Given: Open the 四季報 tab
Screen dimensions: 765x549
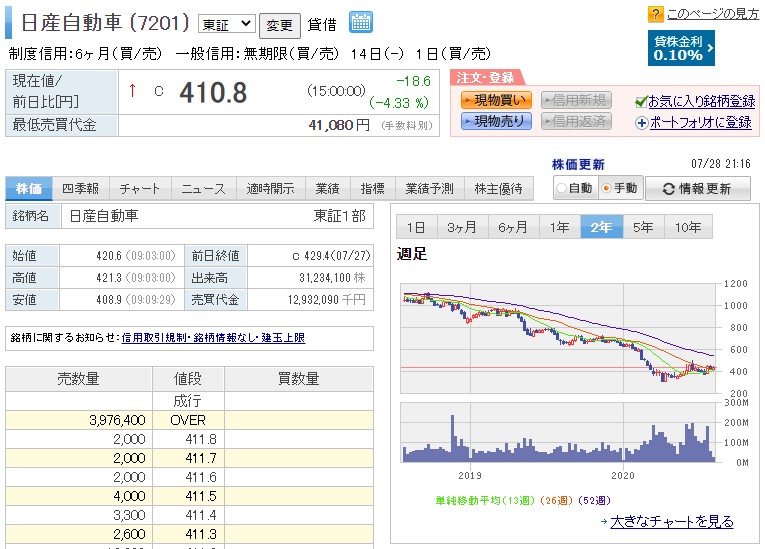Looking at the screenshot, I should (81, 189).
